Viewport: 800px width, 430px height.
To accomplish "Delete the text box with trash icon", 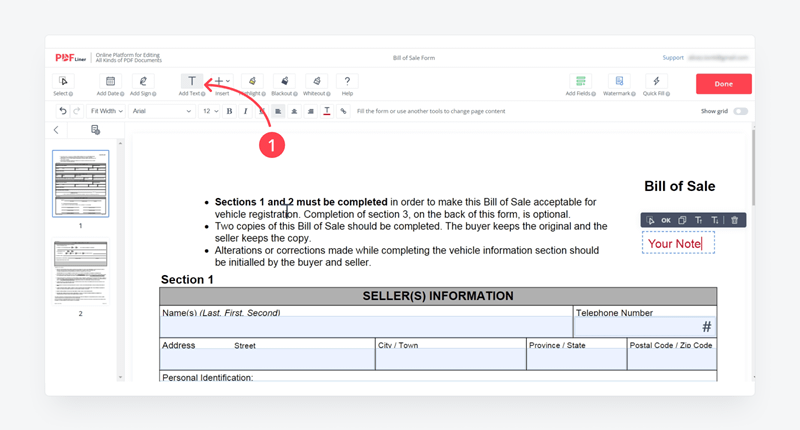I will click(735, 220).
